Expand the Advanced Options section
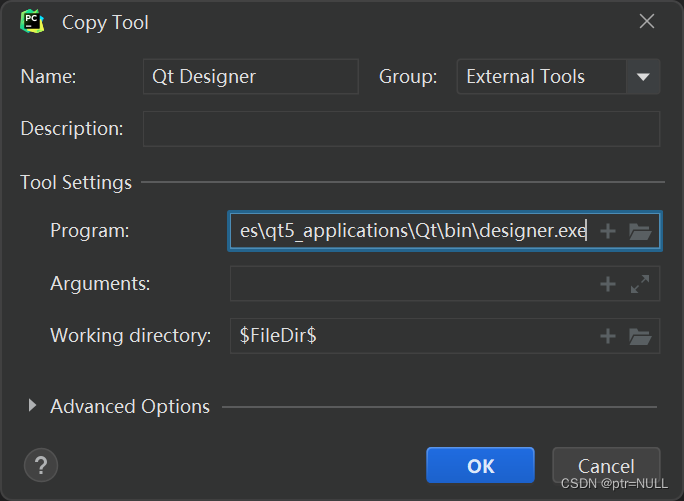The height and width of the screenshot is (501, 684). (32, 405)
